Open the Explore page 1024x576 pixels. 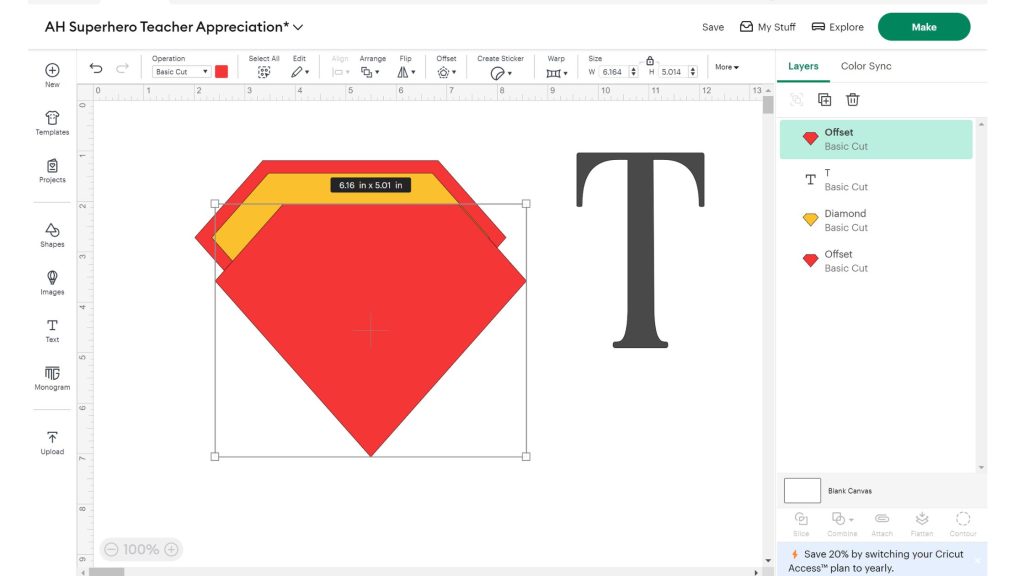[x=837, y=27]
